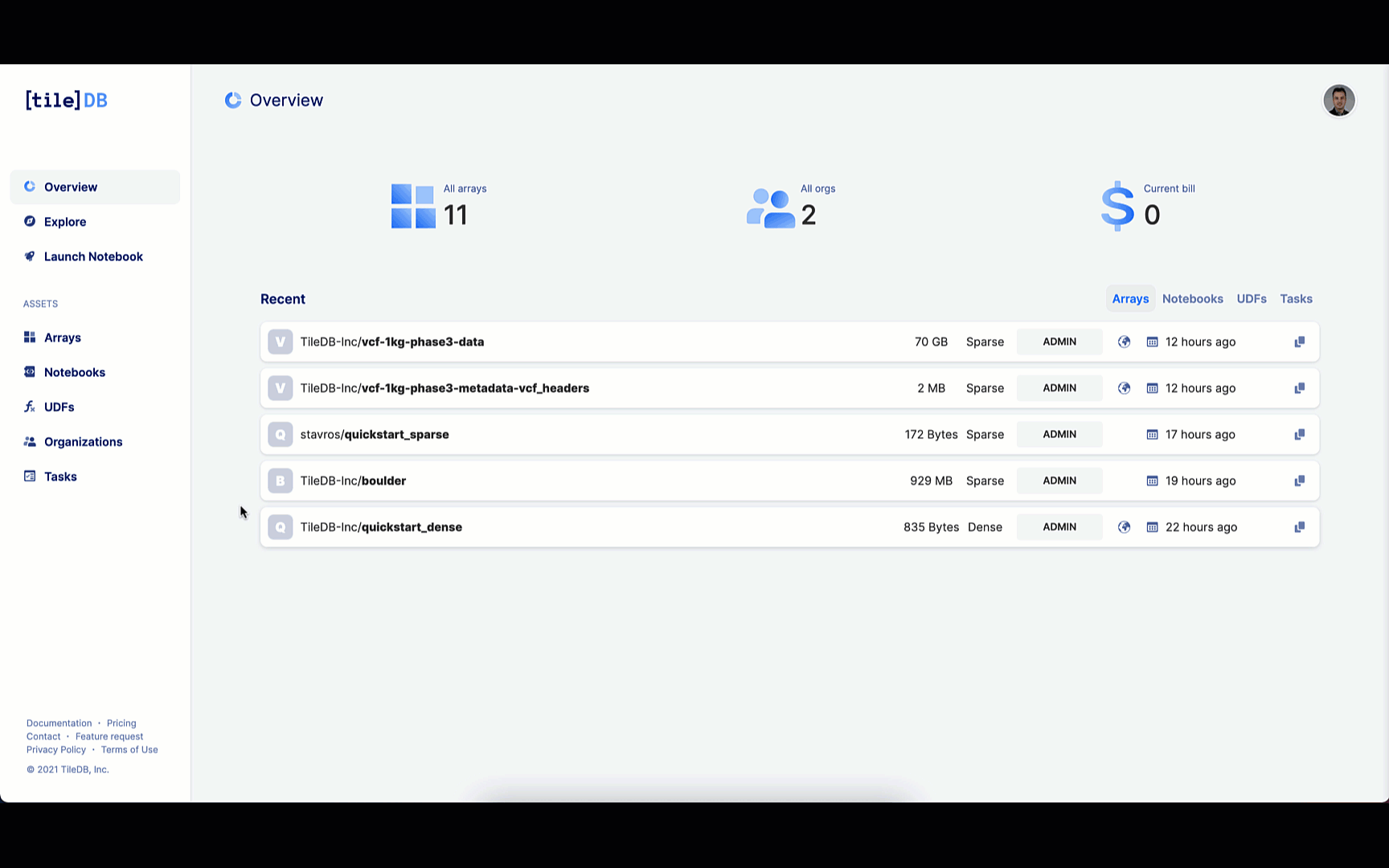This screenshot has height=868, width=1389.
Task: Open the Documentation footer link
Action: point(59,723)
